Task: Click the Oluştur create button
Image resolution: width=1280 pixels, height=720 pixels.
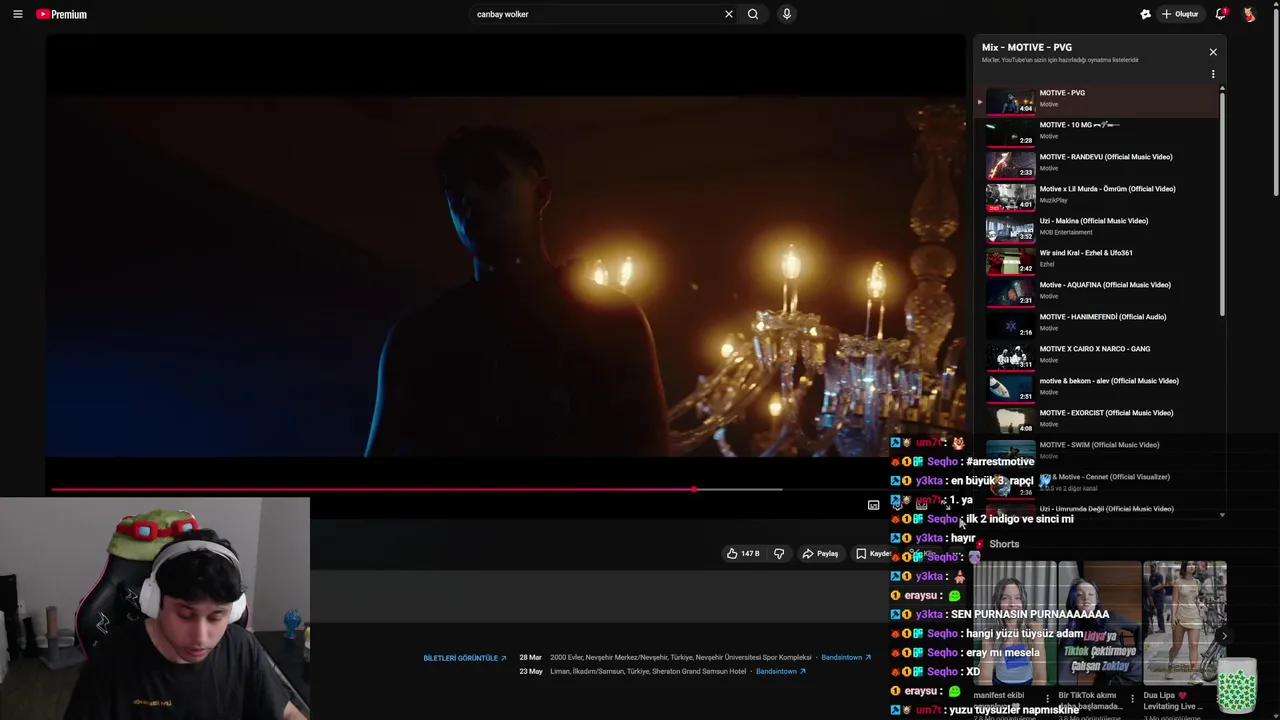Action: pyautogui.click(x=1180, y=14)
